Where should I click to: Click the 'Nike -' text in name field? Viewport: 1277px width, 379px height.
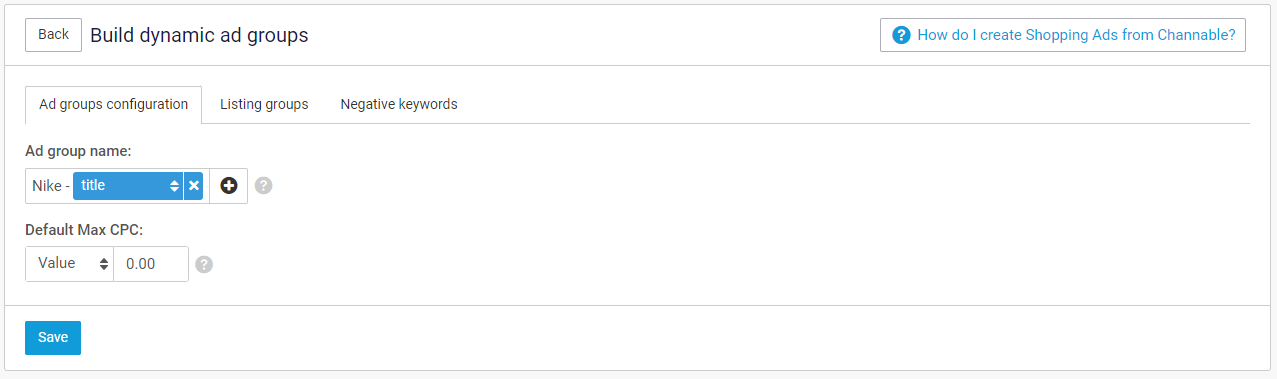(x=51, y=186)
